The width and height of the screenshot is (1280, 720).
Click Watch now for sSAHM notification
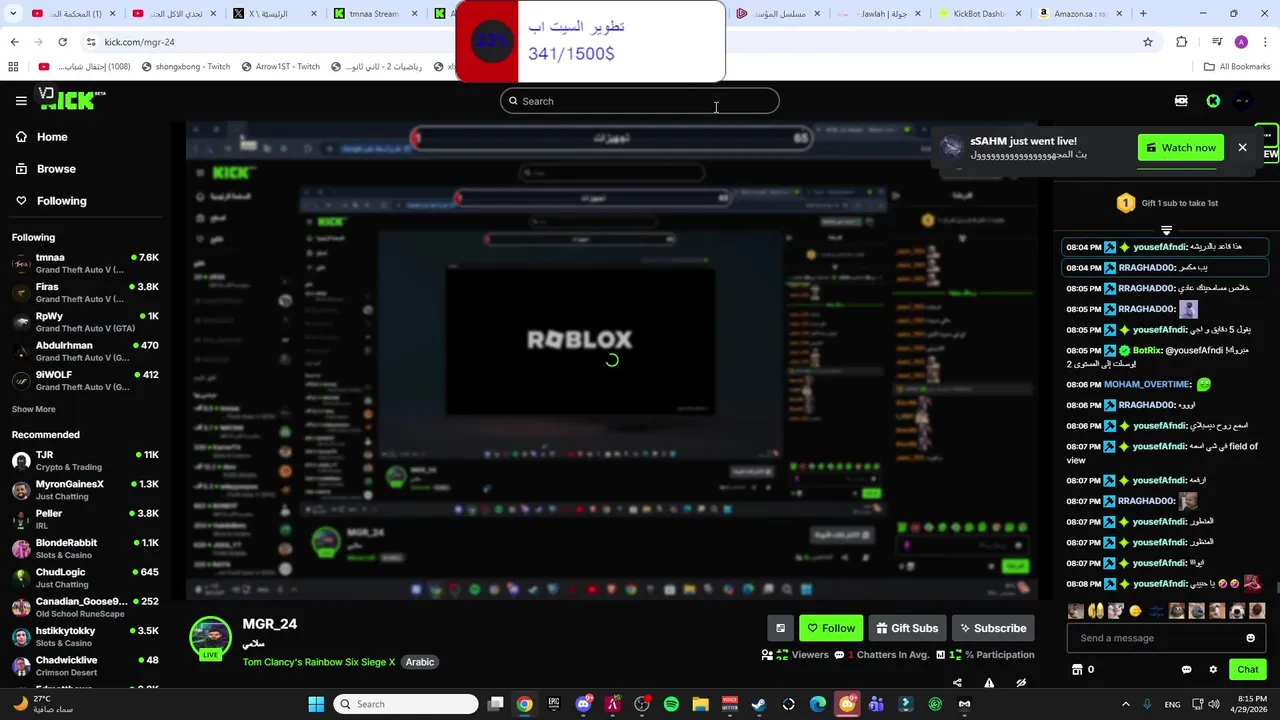1181,148
